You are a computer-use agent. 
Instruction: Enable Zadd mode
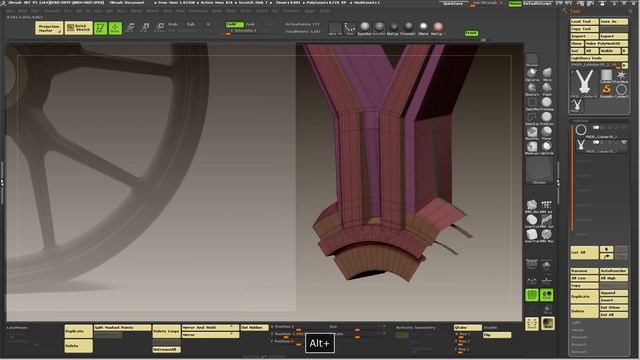(x=235, y=24)
